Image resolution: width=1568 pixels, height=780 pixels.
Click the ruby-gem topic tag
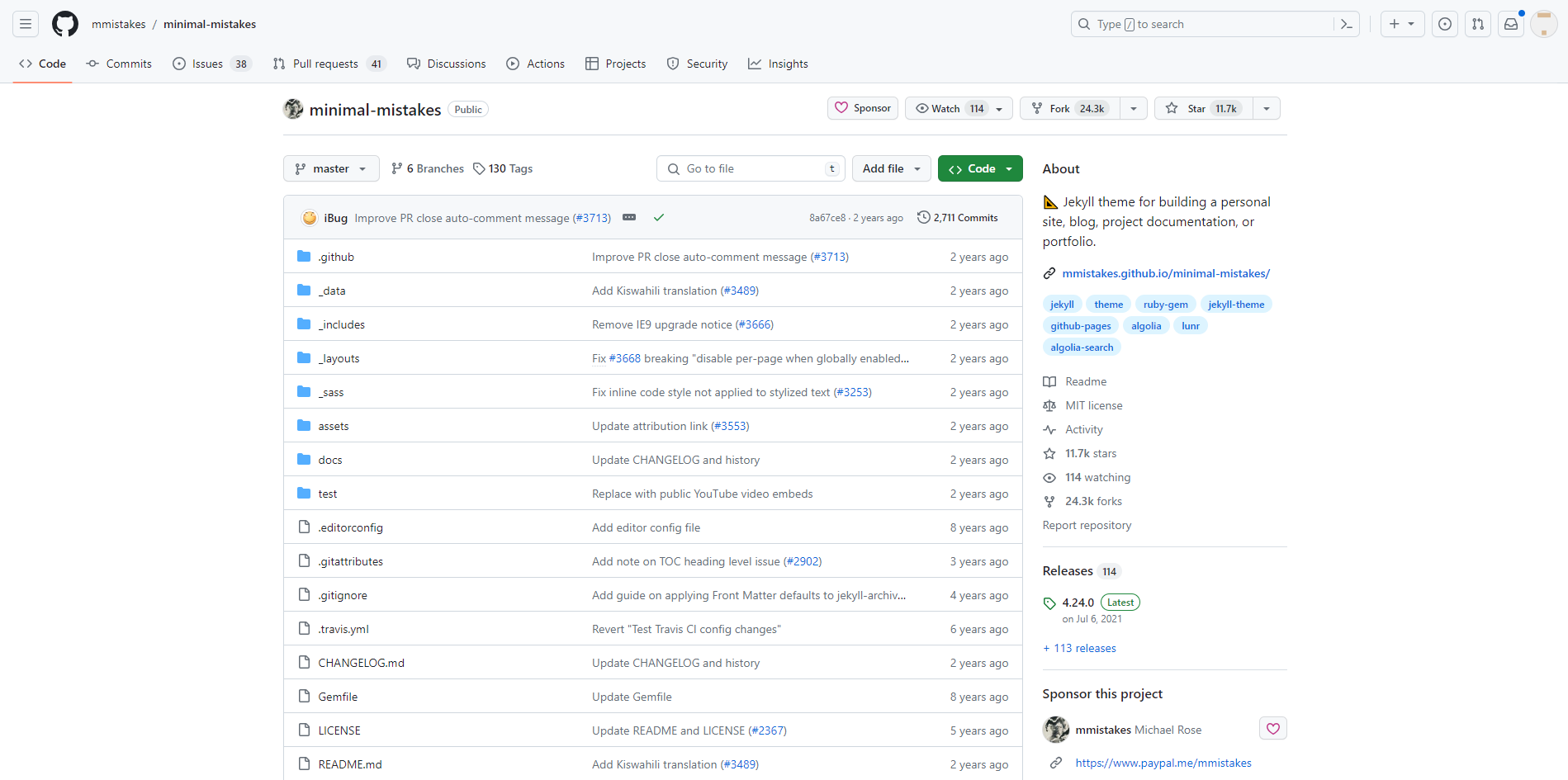(x=1165, y=305)
